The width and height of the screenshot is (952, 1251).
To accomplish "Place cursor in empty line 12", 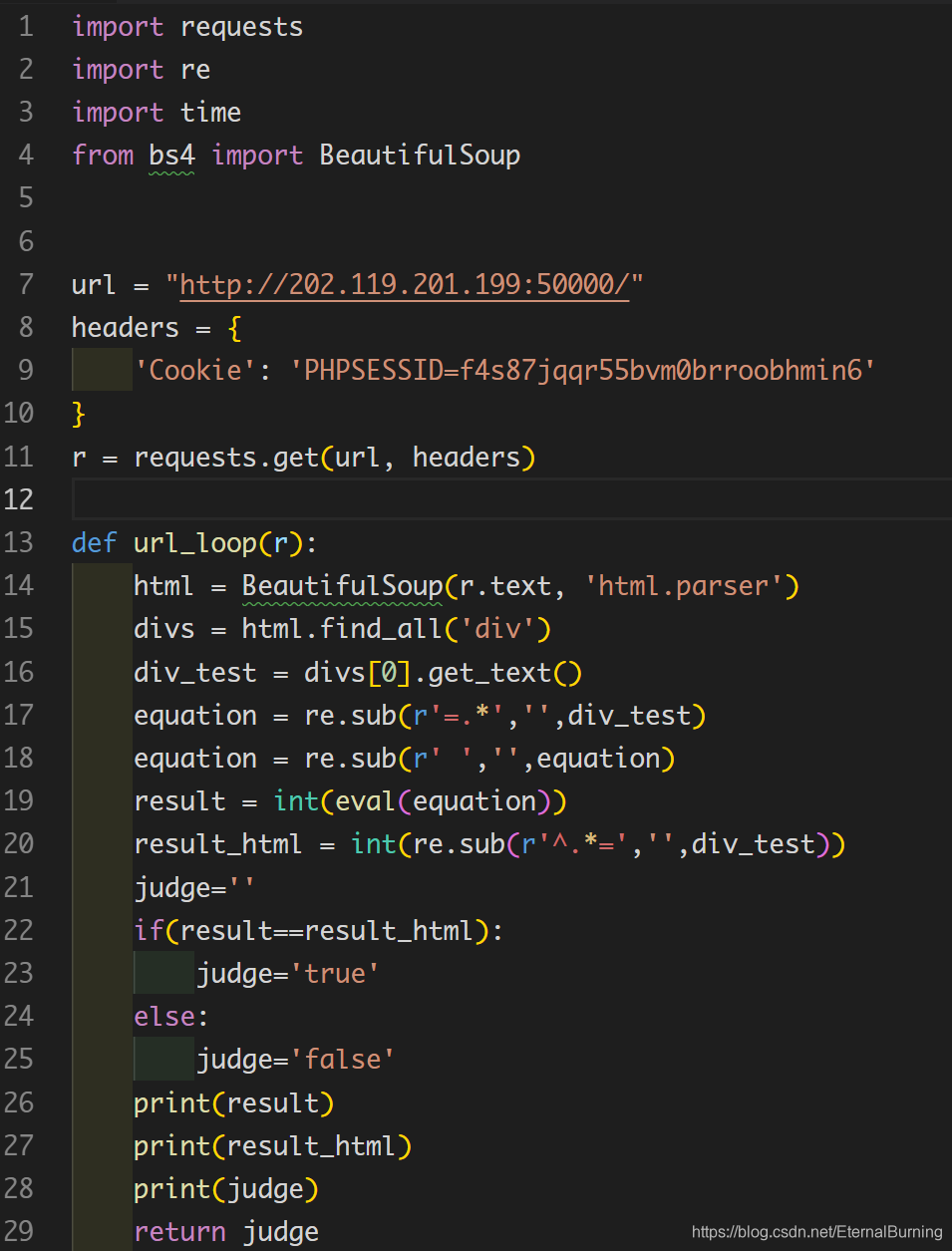I will (511, 499).
